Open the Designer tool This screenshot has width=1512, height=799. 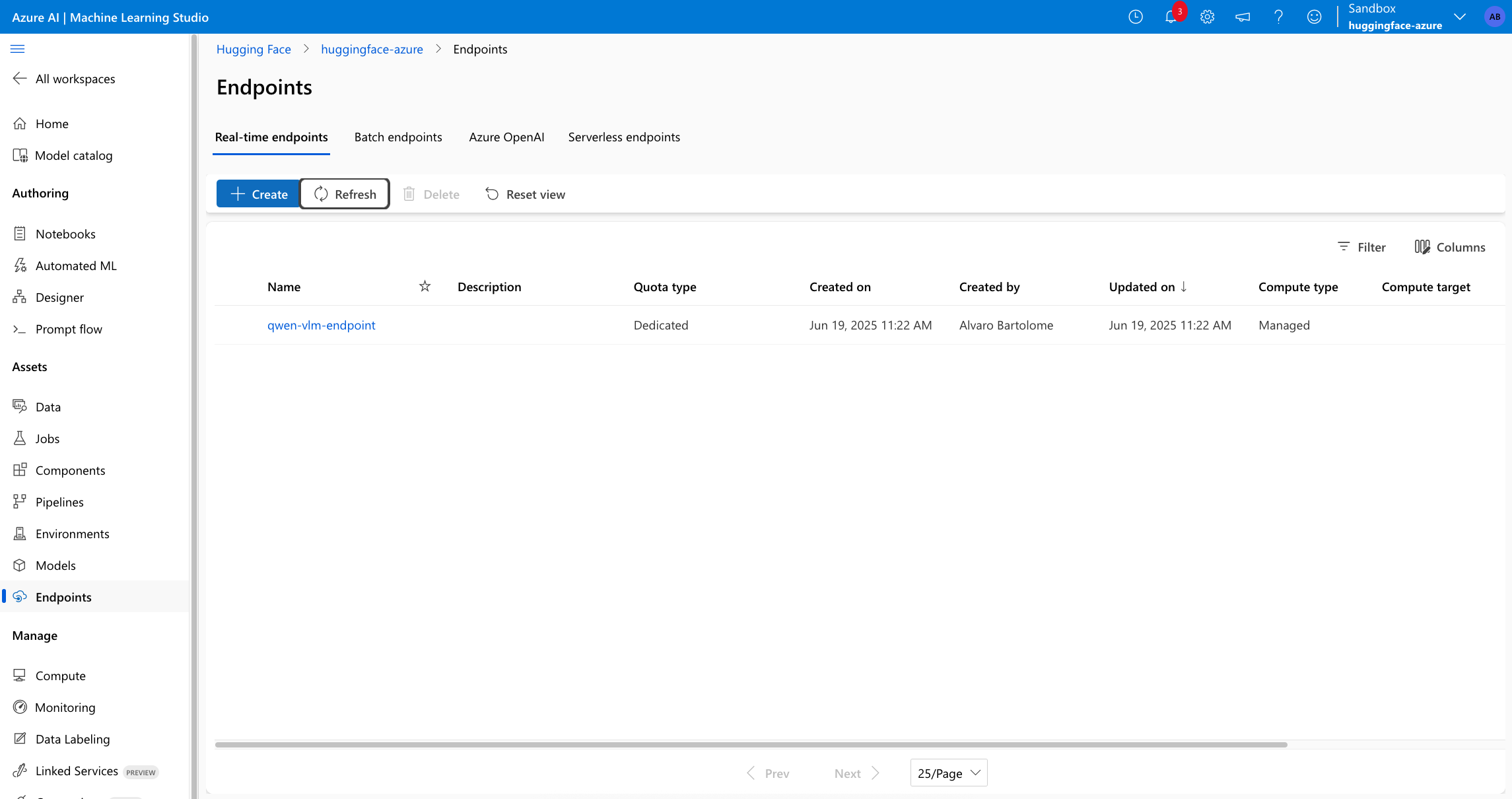[59, 297]
